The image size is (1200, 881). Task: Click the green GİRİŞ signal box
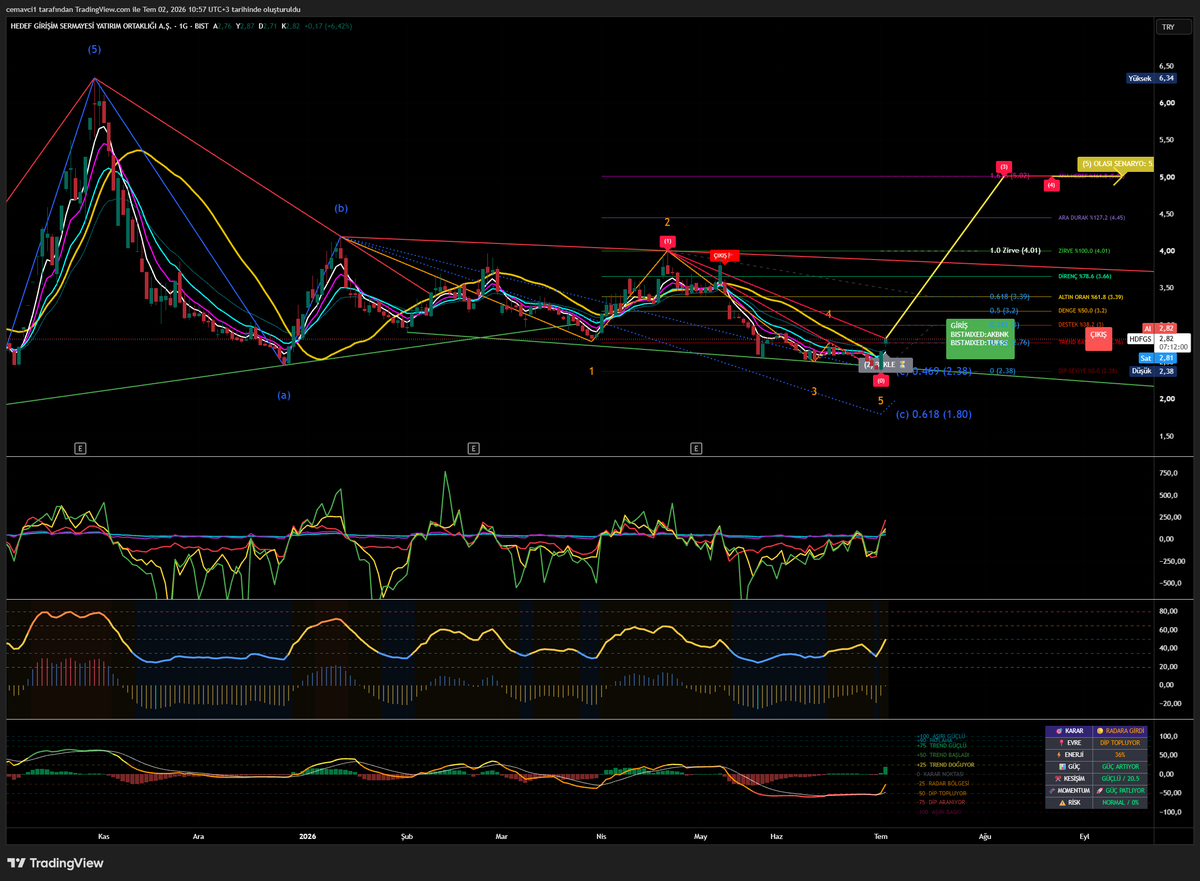point(979,338)
